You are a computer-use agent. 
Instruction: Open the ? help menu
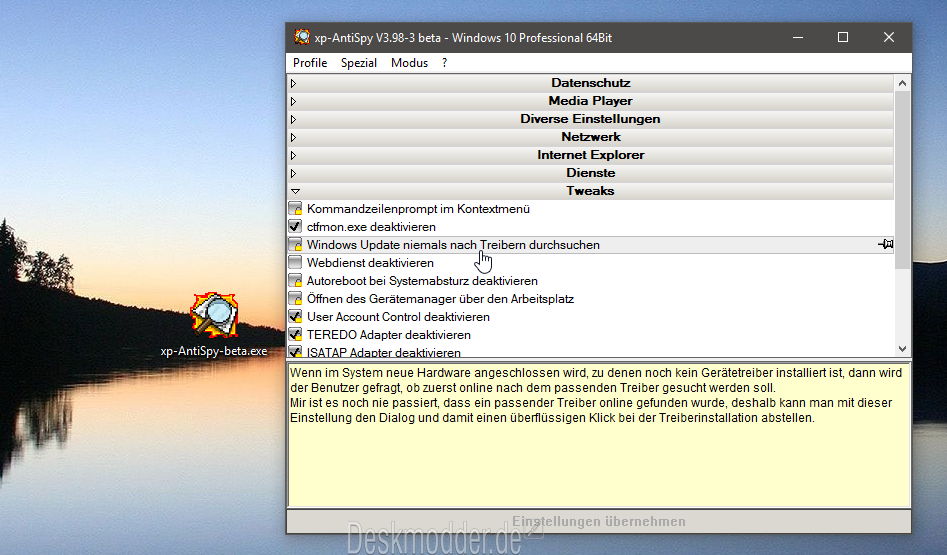[445, 63]
